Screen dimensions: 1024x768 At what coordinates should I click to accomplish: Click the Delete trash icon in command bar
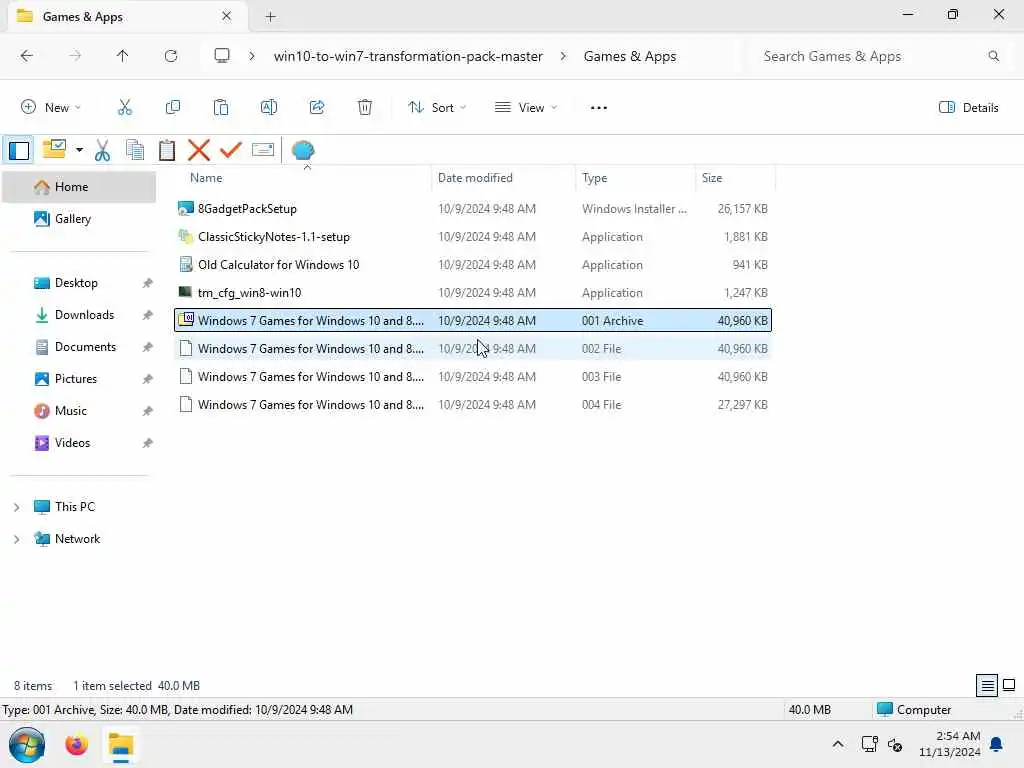[365, 108]
